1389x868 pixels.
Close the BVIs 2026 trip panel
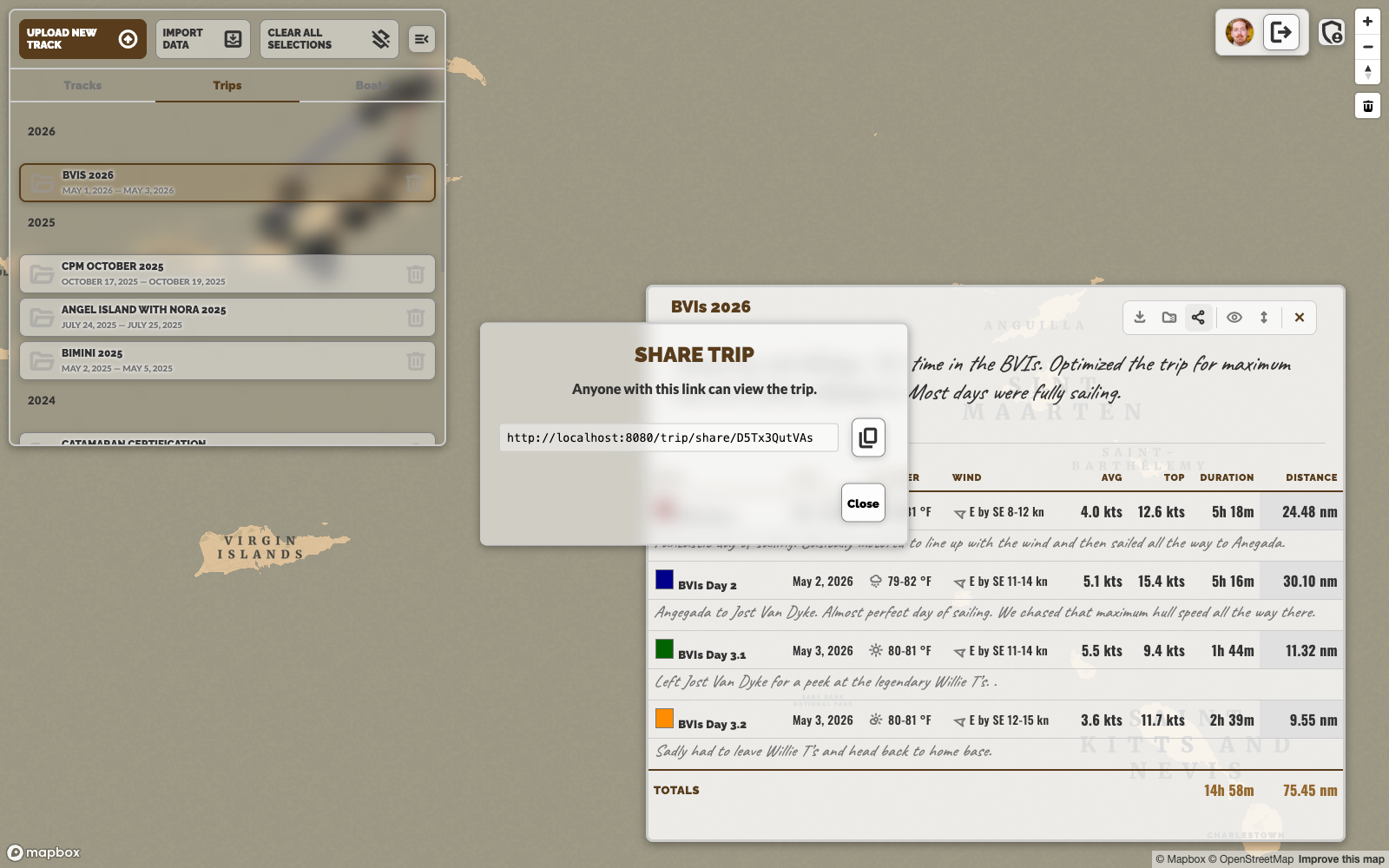[1300, 318]
